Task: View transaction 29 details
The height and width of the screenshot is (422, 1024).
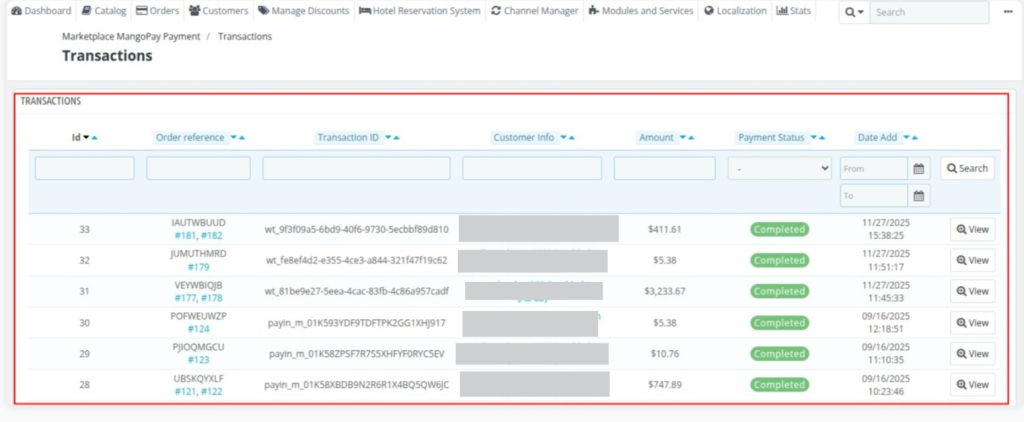Action: point(972,353)
